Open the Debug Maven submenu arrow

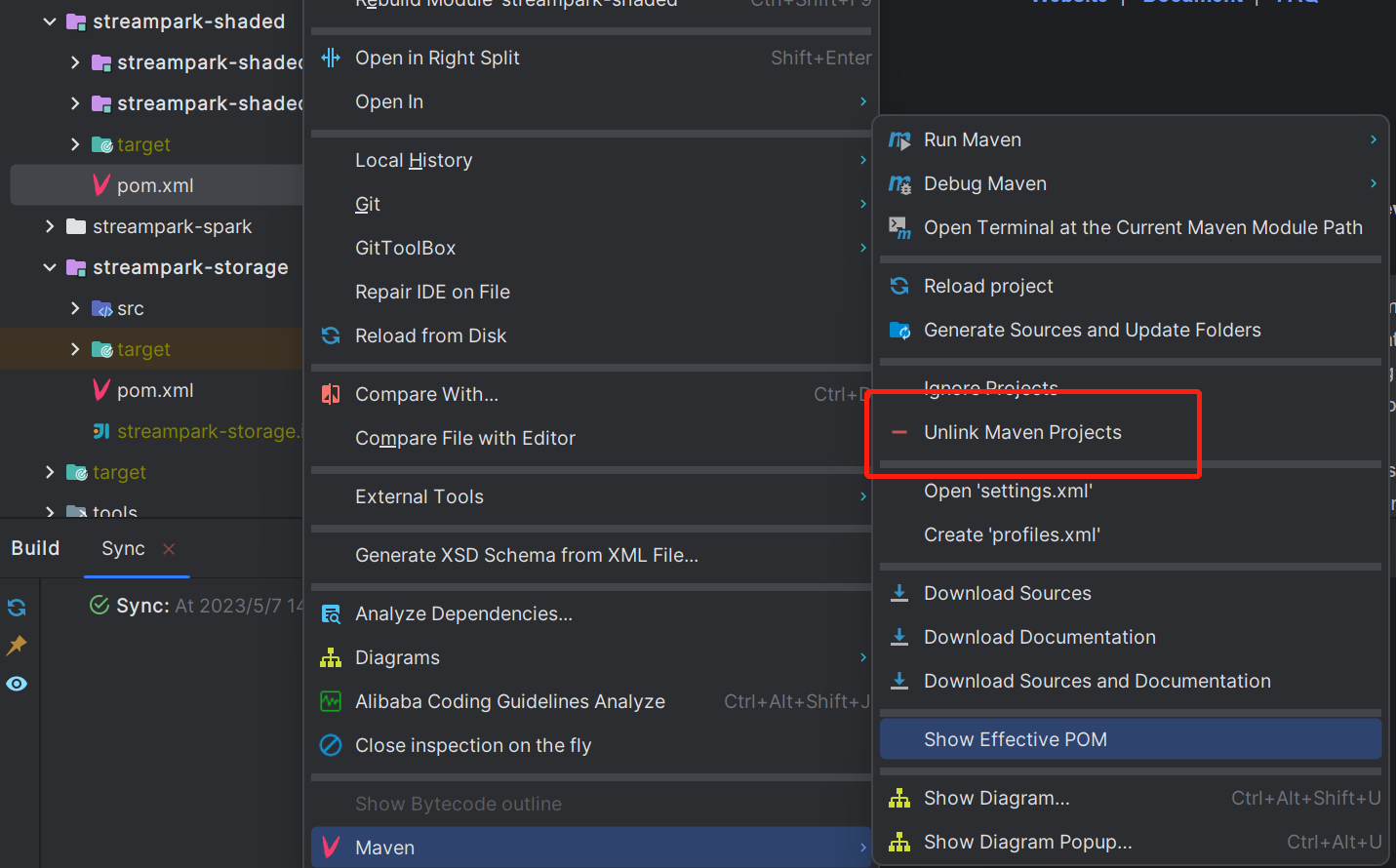(x=1373, y=183)
